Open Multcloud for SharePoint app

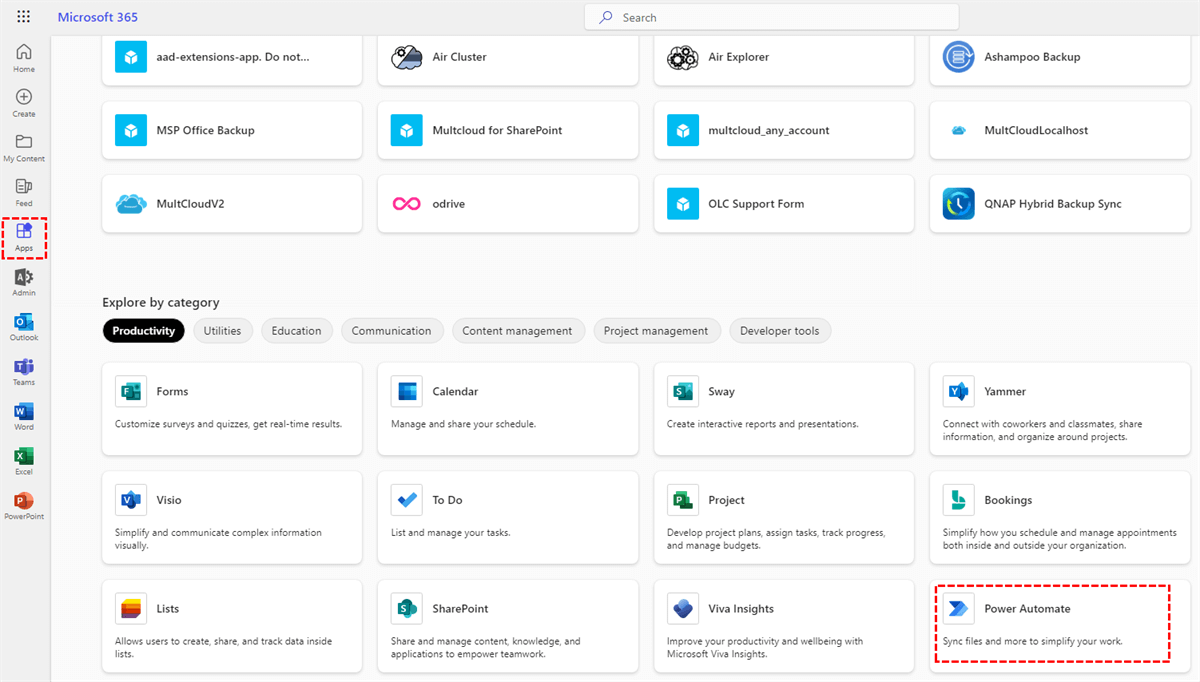point(508,130)
